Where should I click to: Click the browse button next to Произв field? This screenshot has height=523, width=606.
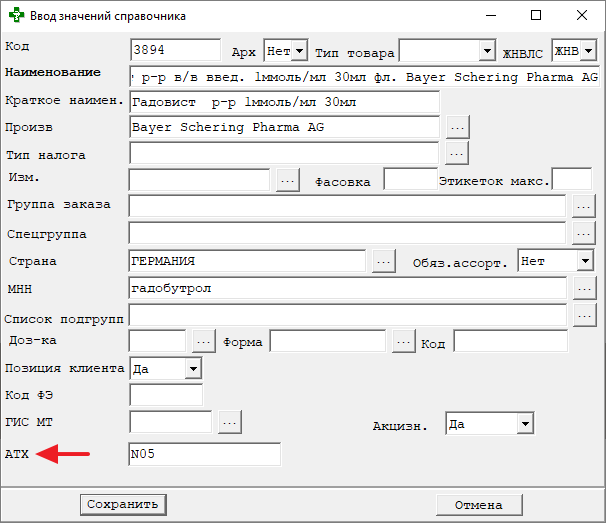457,128
